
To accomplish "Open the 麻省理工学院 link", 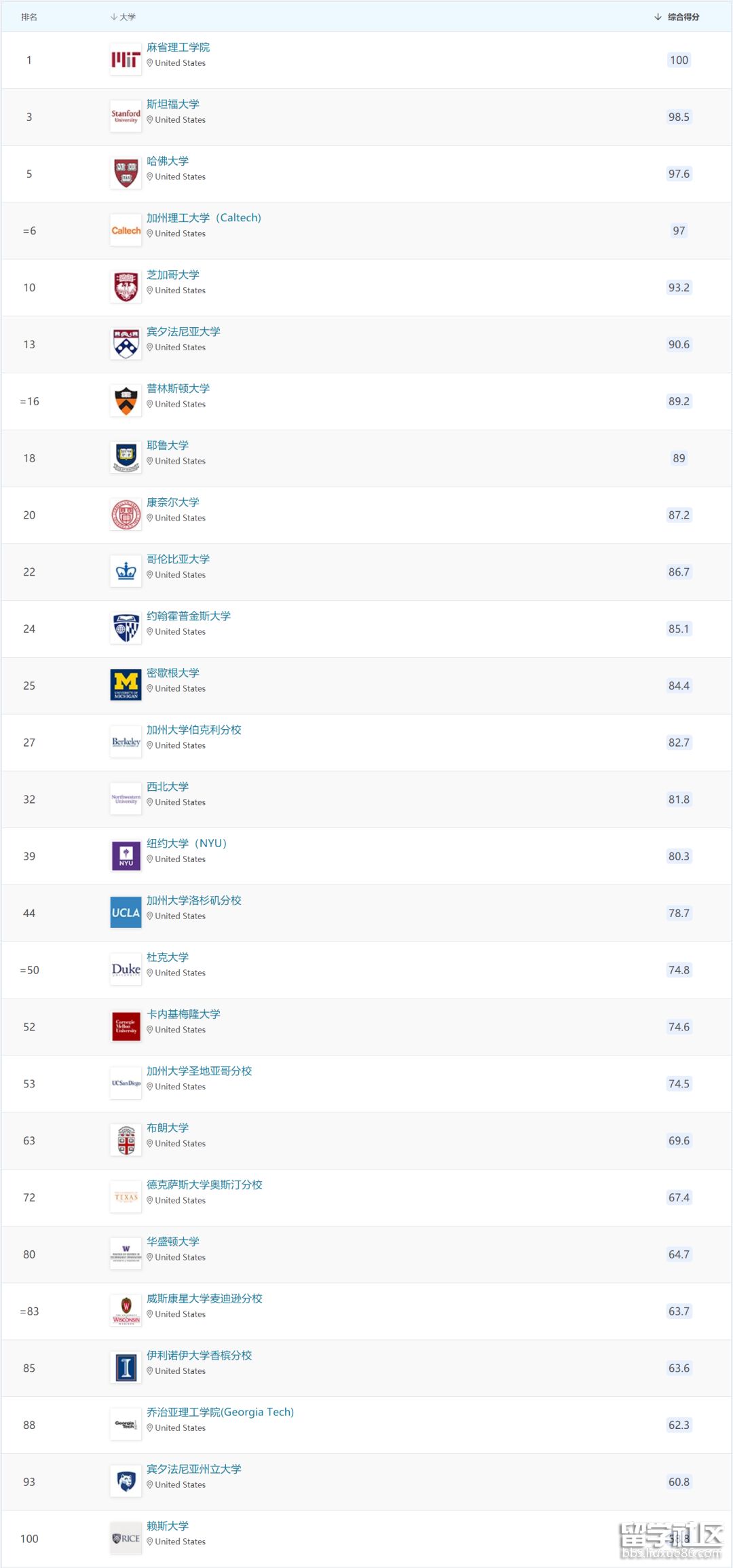I will pos(178,48).
